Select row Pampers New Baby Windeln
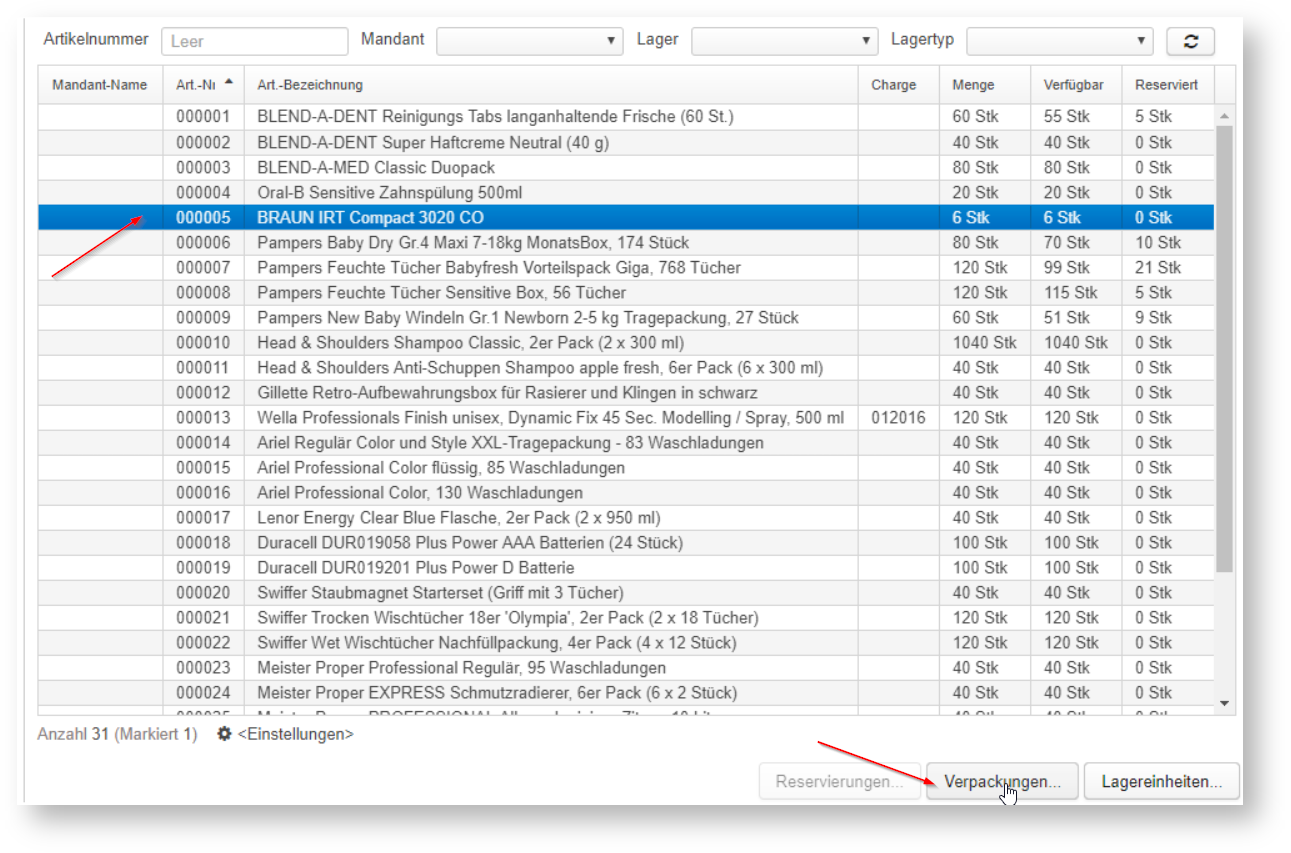1291x853 pixels. click(x=626, y=317)
